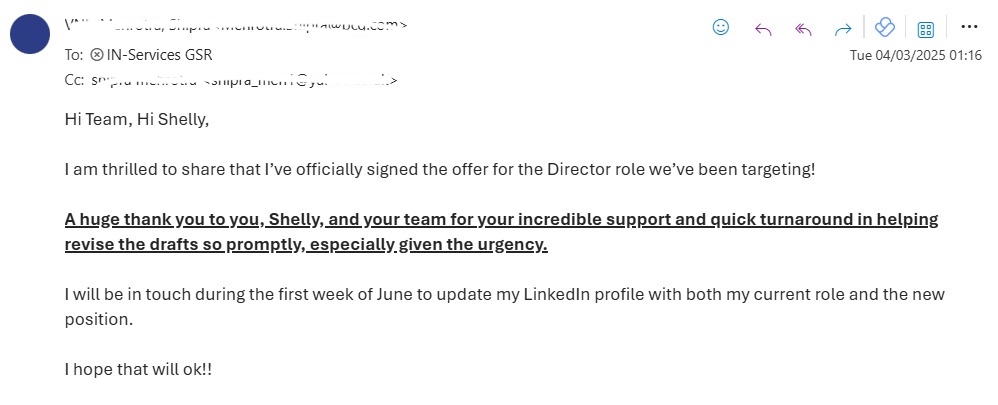Click the "Cc:" field label
The width and height of the screenshot is (998, 405).
pyautogui.click(x=75, y=79)
